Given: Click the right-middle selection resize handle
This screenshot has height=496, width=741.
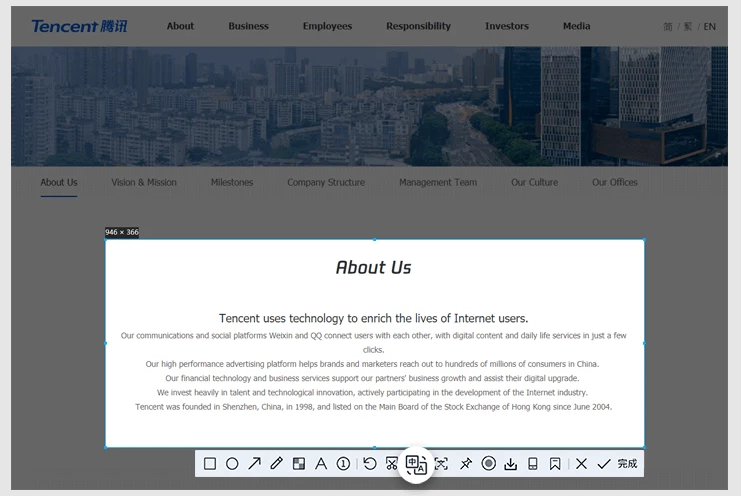Looking at the screenshot, I should [644, 343].
